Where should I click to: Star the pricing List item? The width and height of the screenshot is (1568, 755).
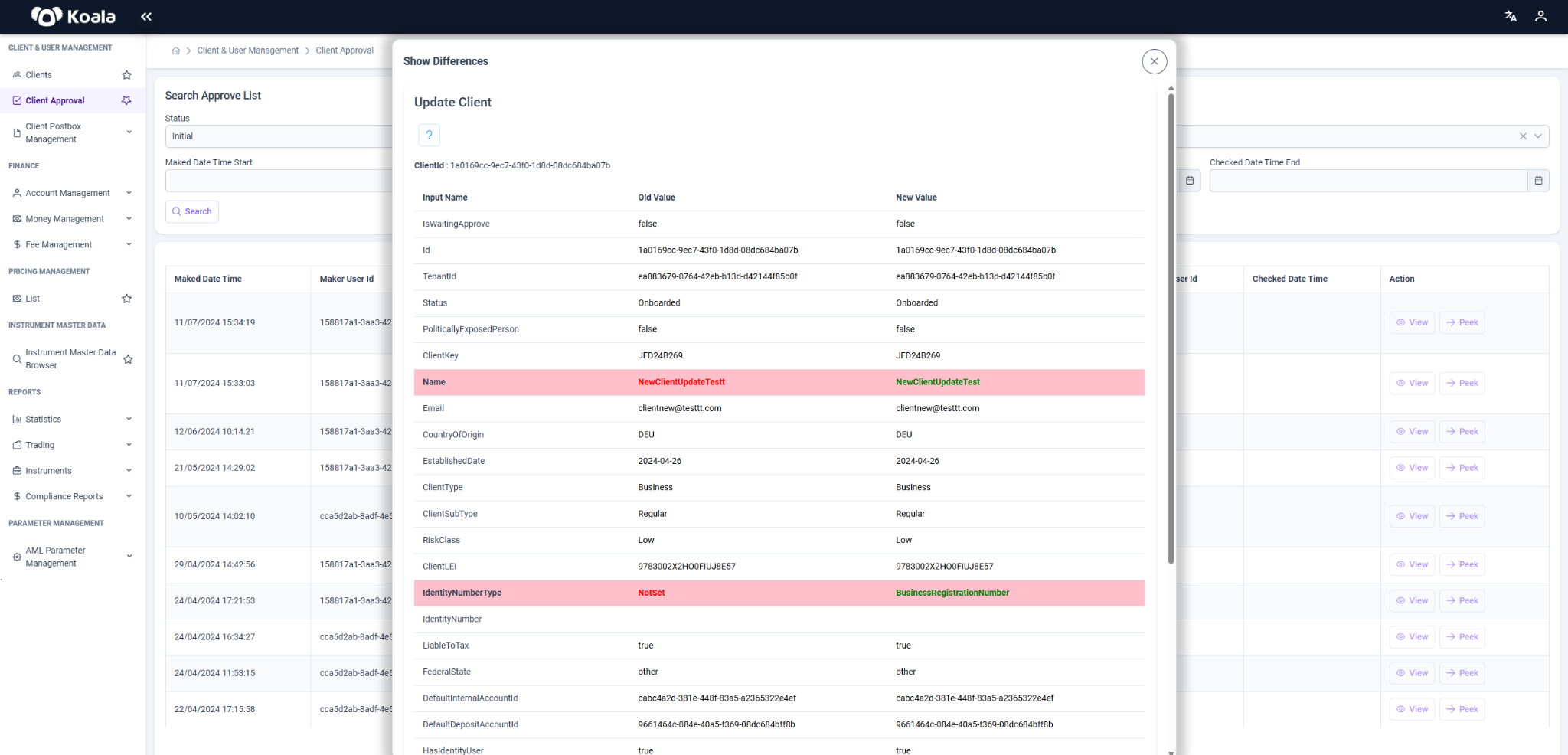(x=127, y=299)
